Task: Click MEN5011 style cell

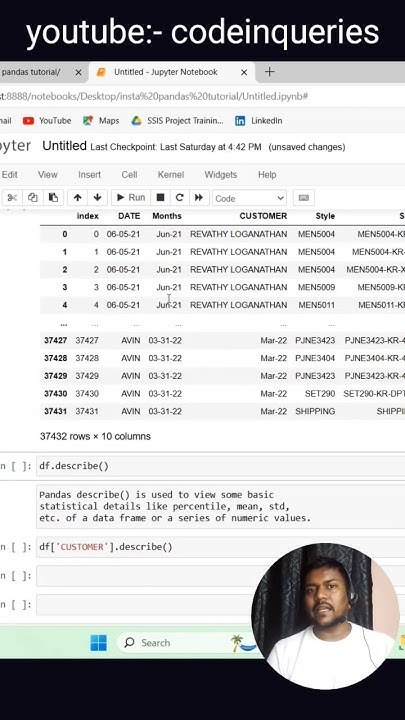Action: [316, 305]
